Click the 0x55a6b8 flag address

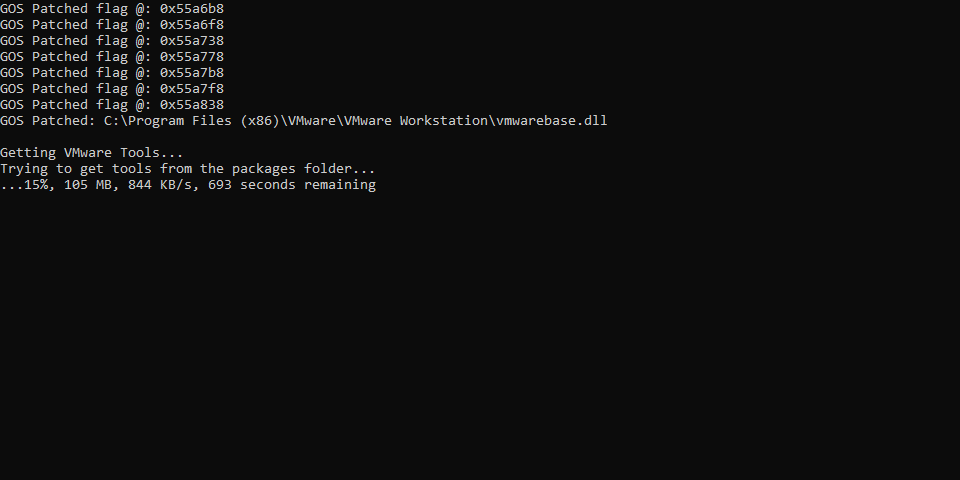[192, 9]
